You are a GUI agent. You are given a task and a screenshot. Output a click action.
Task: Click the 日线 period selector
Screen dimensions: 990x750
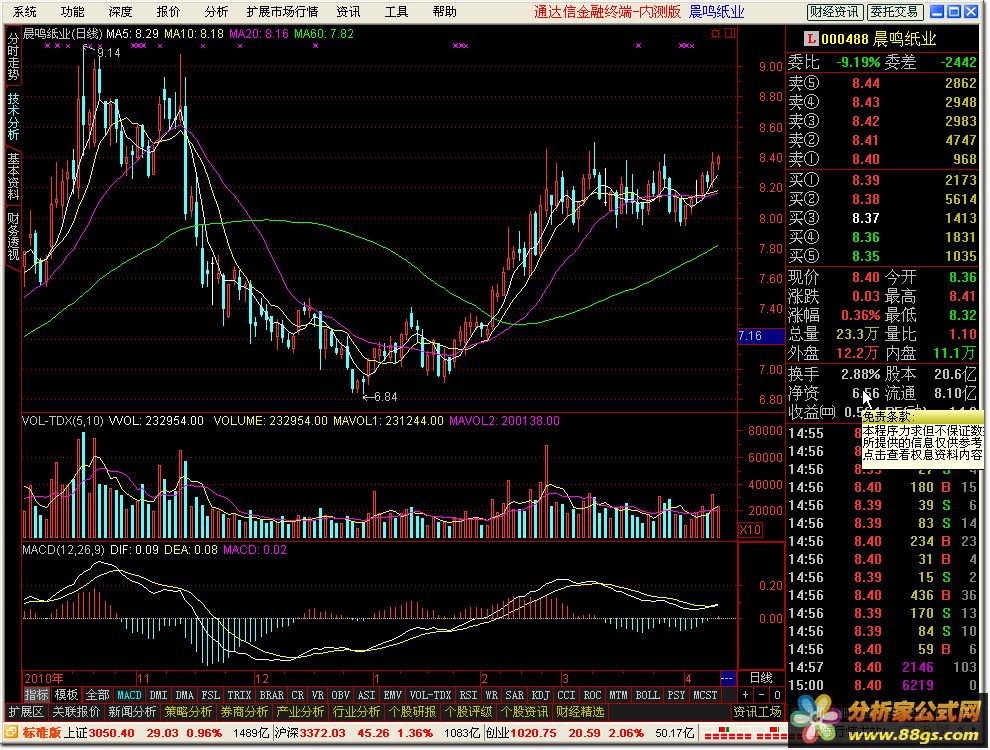point(761,678)
